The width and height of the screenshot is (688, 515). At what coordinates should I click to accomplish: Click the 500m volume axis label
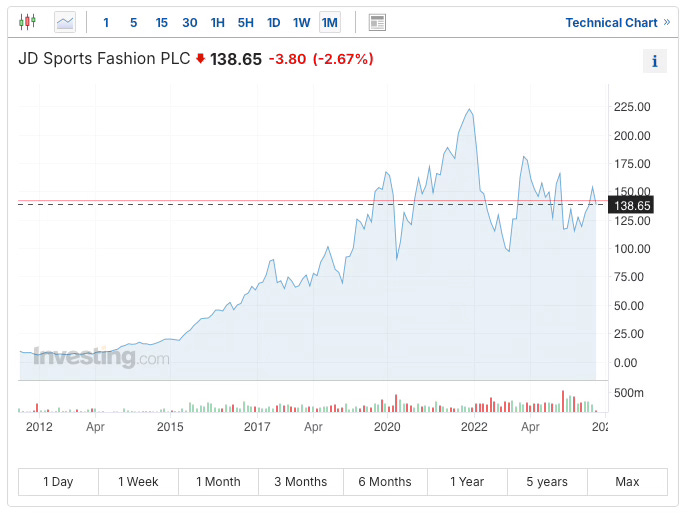(x=629, y=393)
